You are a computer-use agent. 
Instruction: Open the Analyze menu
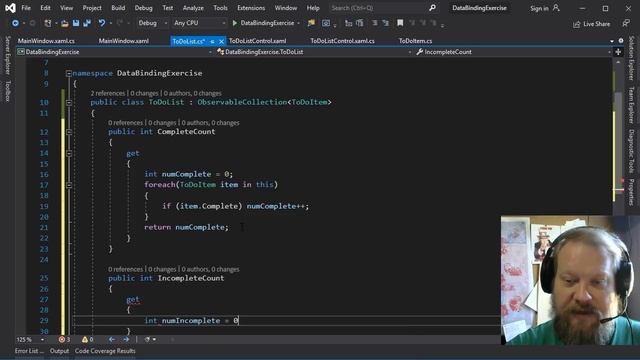(x=193, y=8)
